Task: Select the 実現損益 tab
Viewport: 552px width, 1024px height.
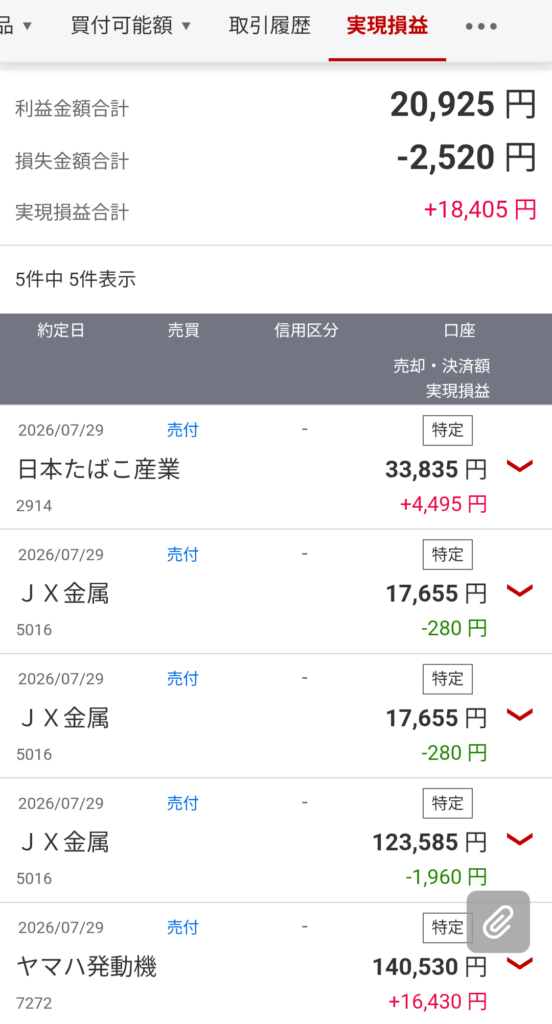Action: click(x=387, y=26)
